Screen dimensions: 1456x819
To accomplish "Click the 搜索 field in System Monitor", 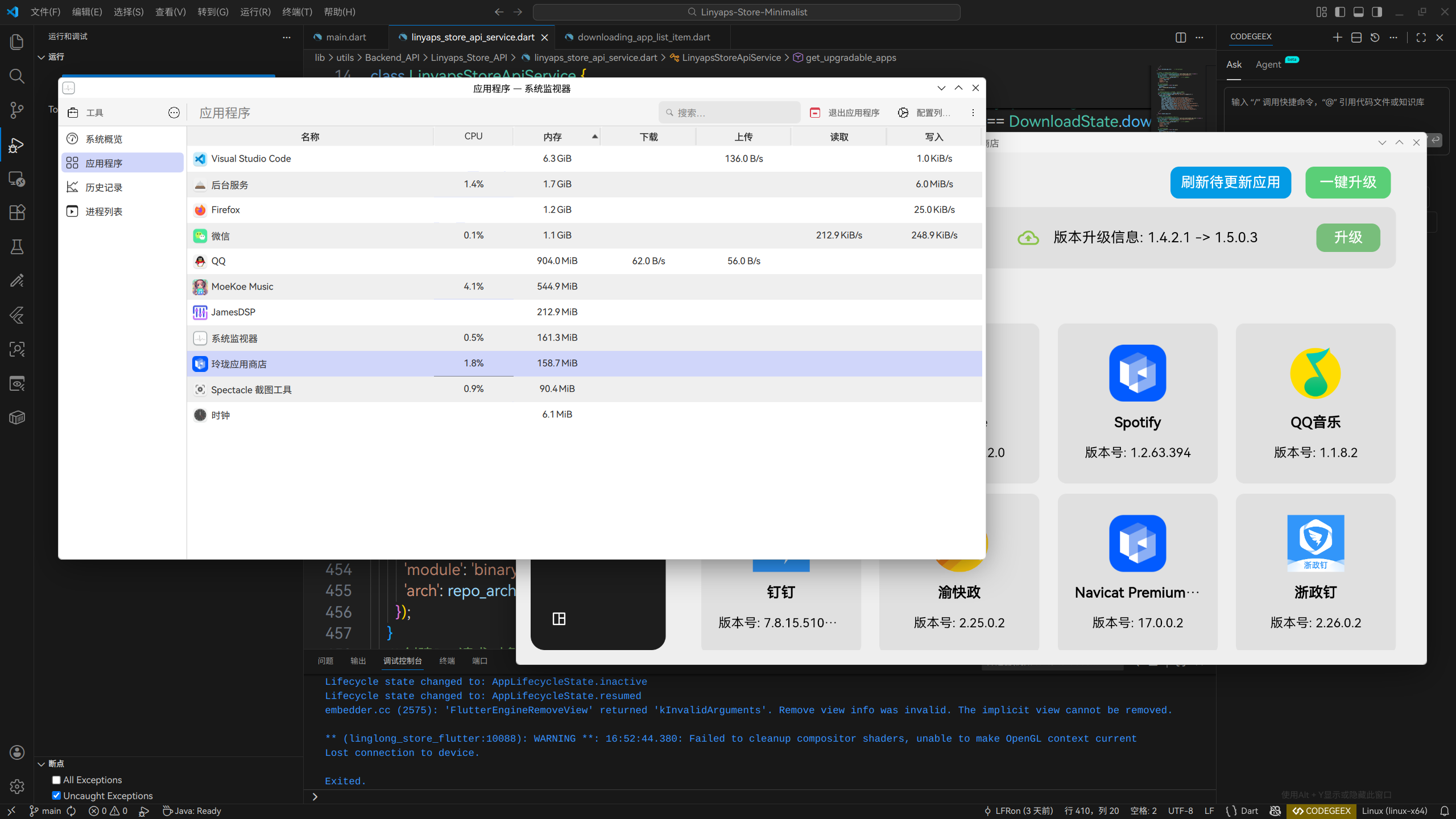I will 730,113.
